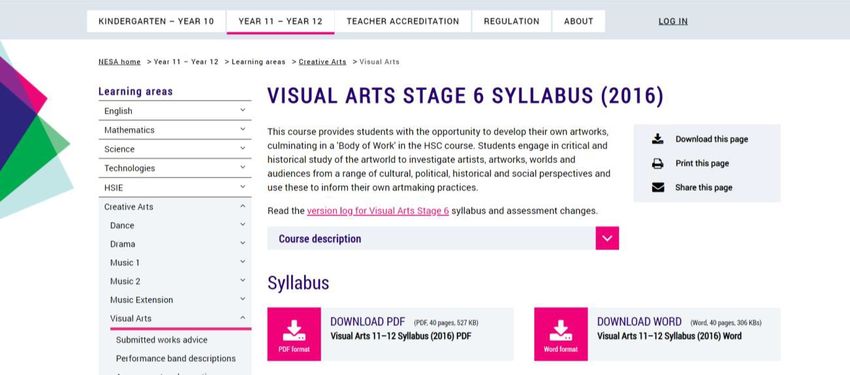Image resolution: width=850 pixels, height=375 pixels.
Task: Open the Kindergarten – Year 10 tab
Action: [x=156, y=21]
